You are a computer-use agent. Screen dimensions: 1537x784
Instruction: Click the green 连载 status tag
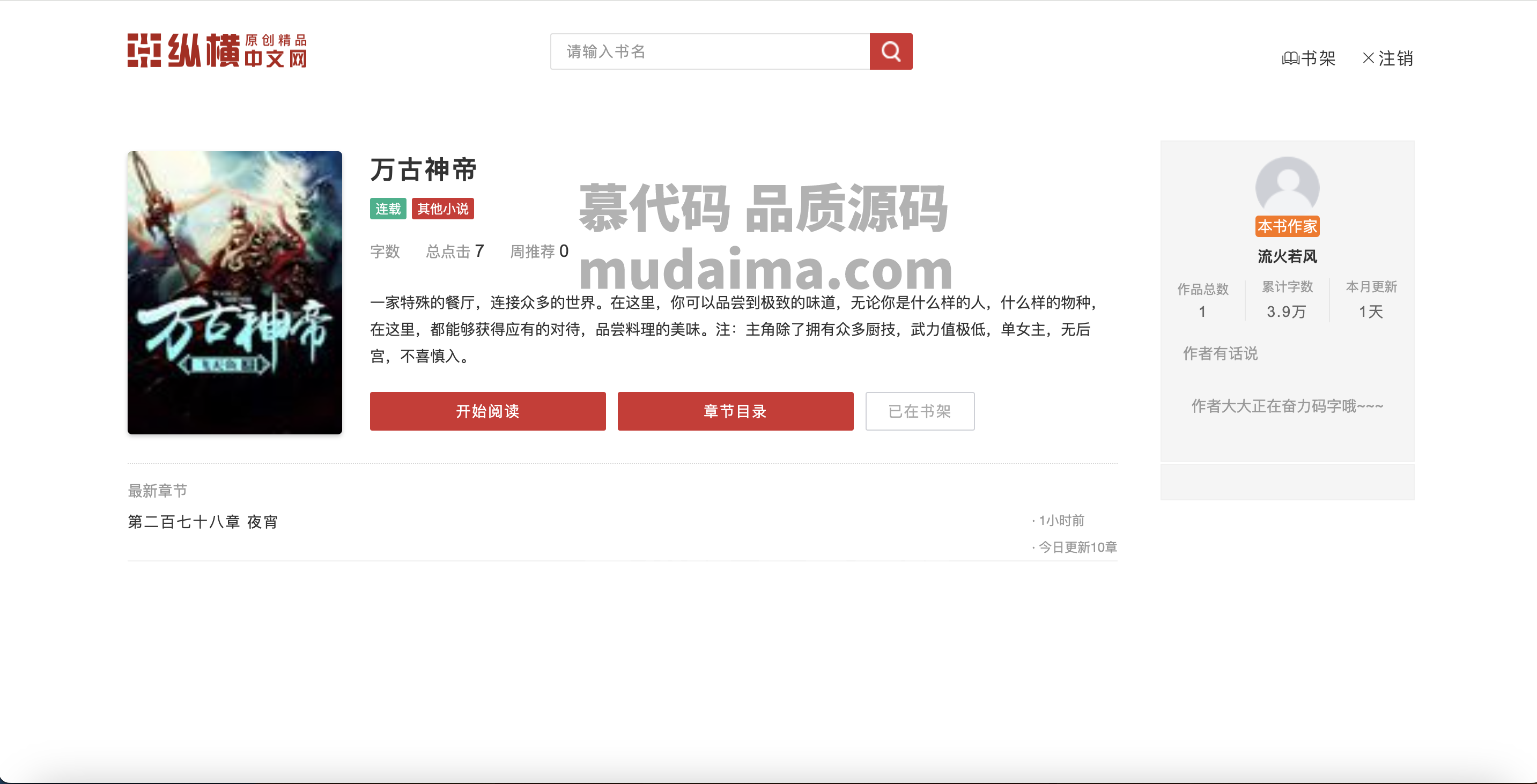(388, 209)
